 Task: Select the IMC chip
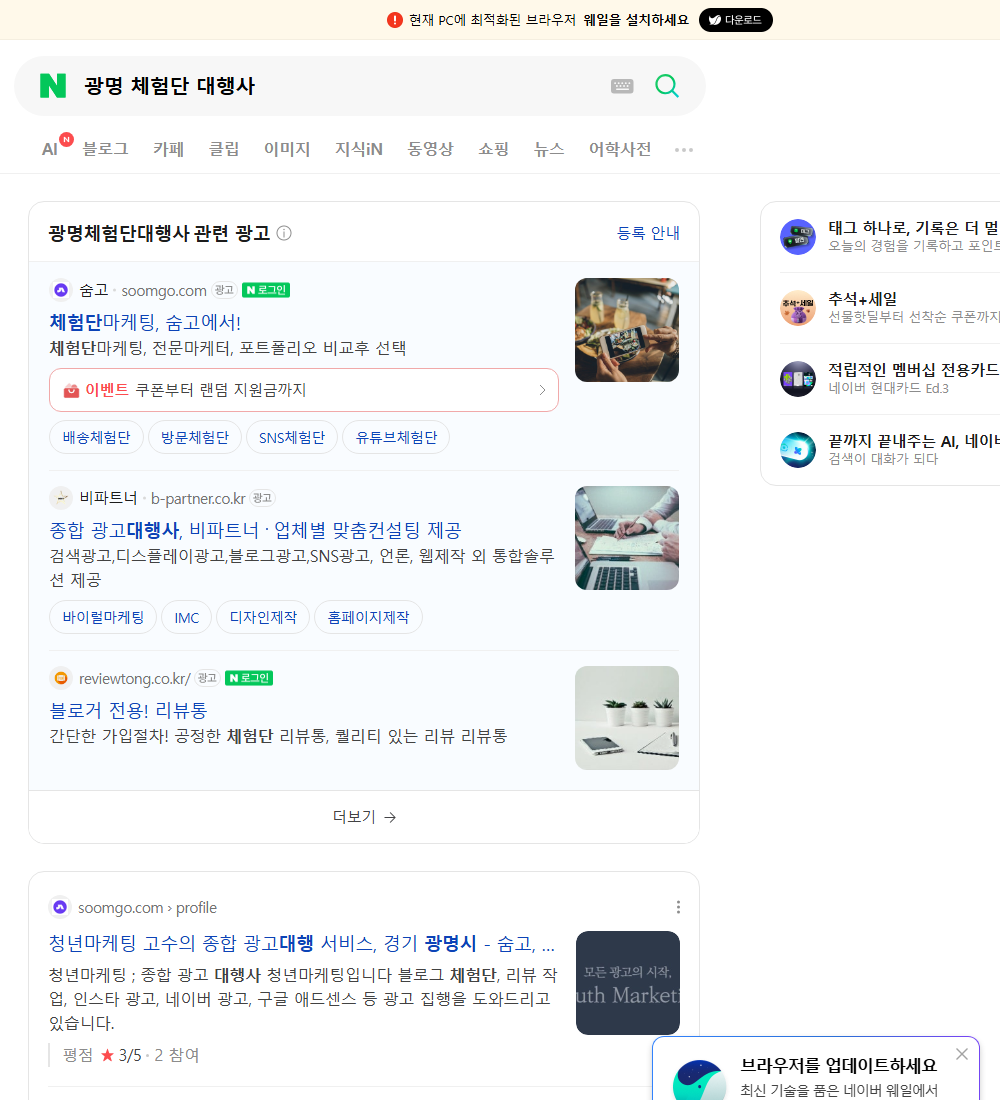tap(187, 617)
